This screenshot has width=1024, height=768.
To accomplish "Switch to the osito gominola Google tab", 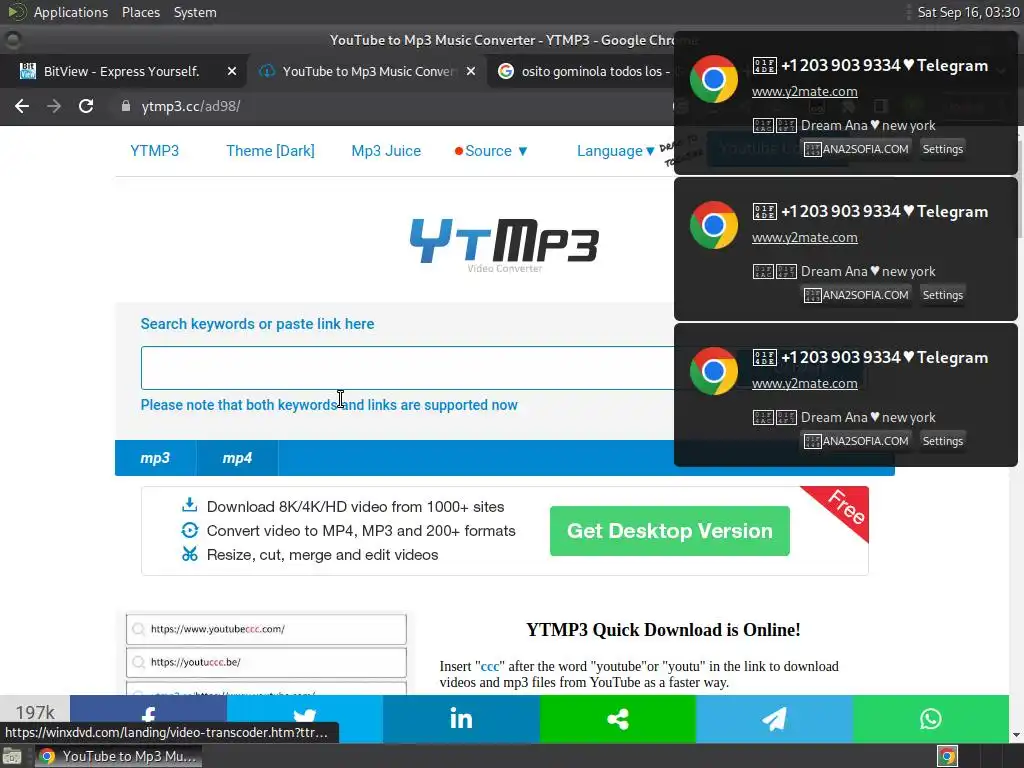I will (584, 71).
